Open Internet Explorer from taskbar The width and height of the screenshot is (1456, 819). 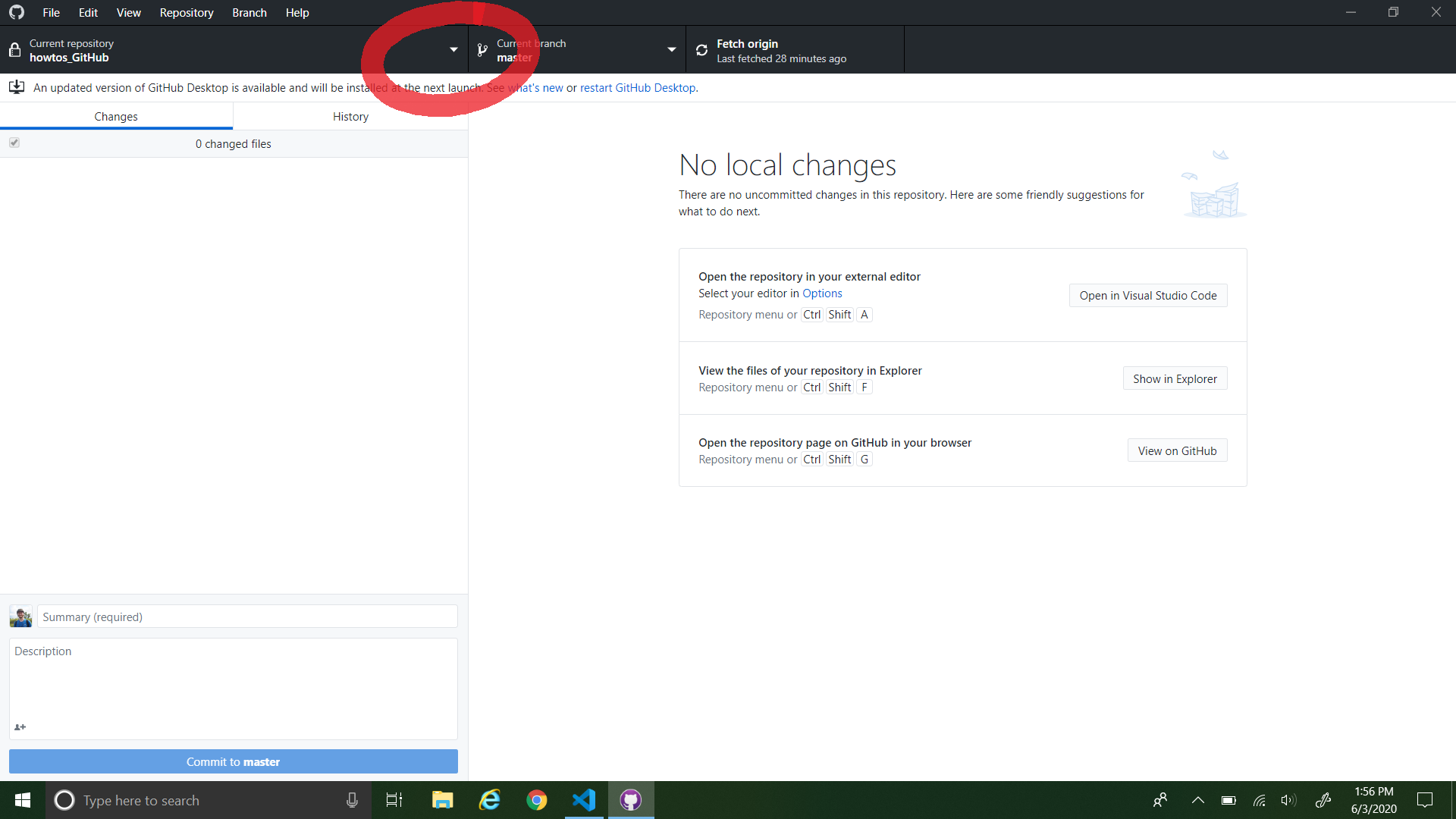[490, 800]
